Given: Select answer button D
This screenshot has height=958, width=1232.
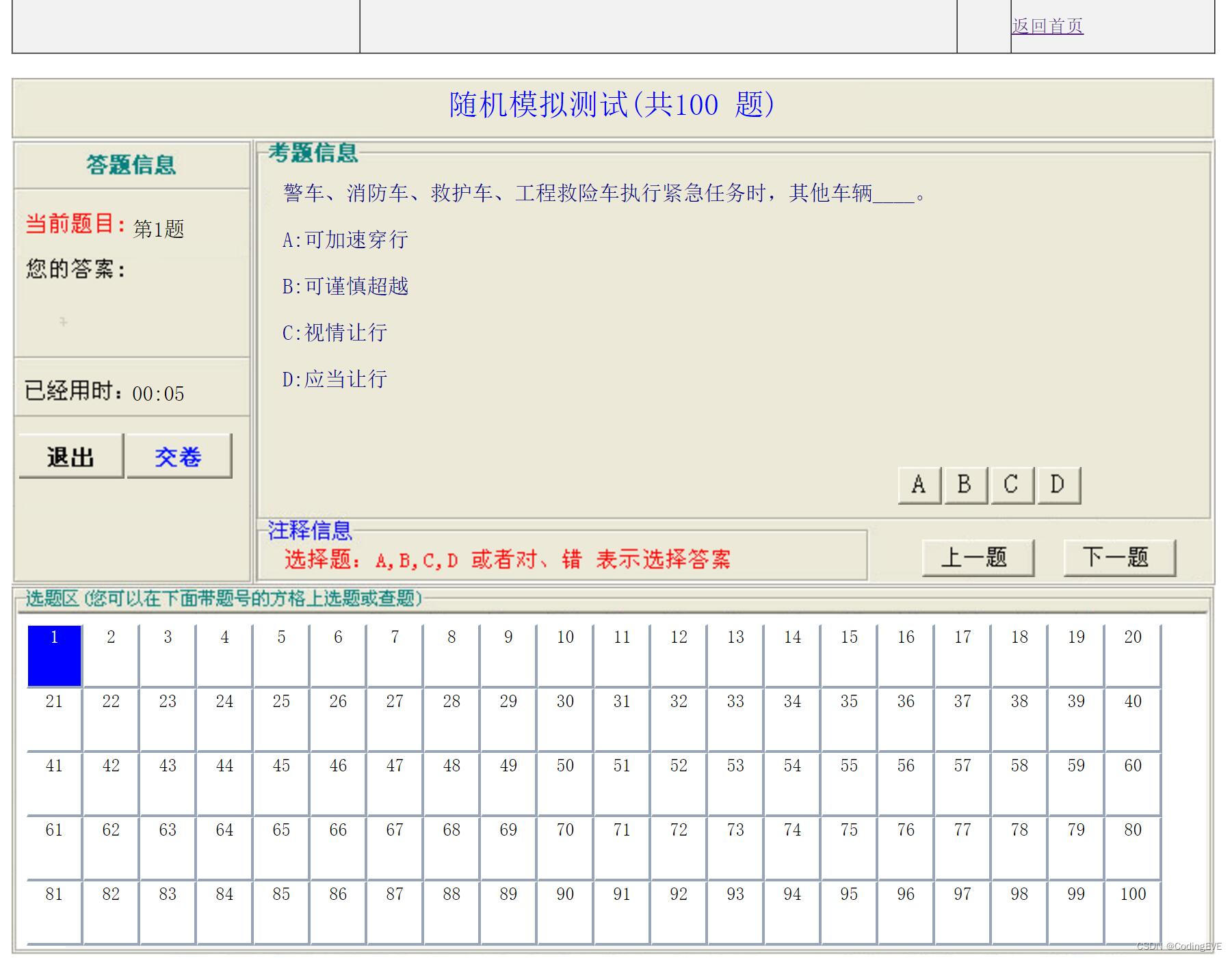Looking at the screenshot, I should point(1058,485).
